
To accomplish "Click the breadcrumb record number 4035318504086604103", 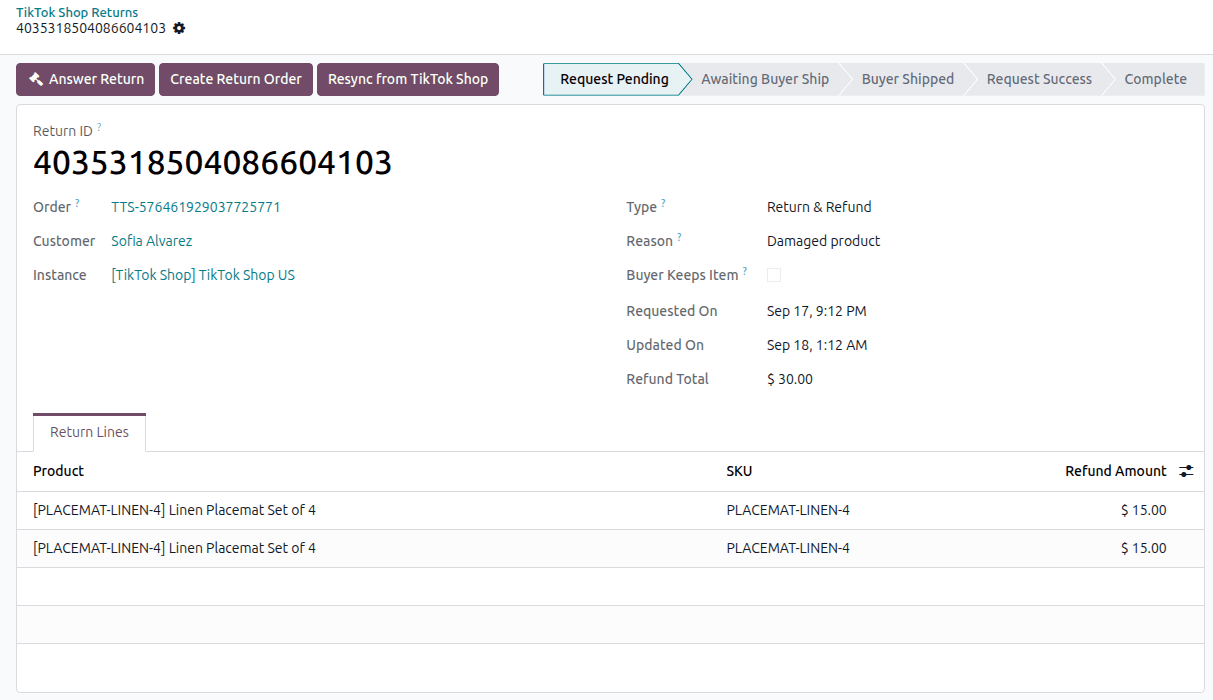I will tap(91, 28).
